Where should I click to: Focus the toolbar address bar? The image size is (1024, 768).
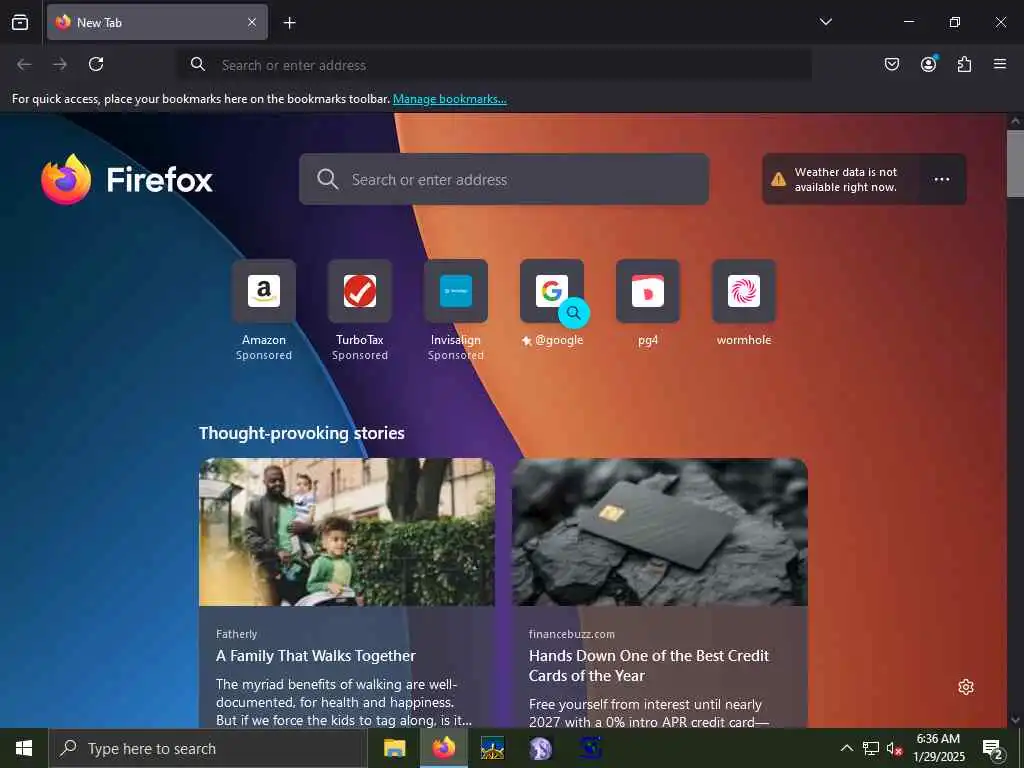[495, 65]
